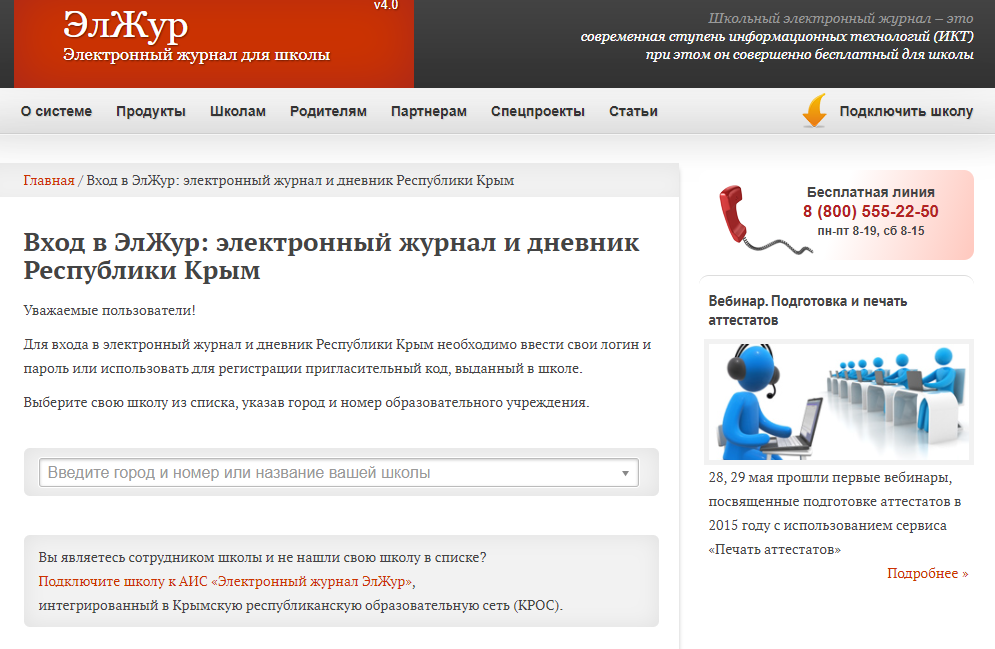This screenshot has height=649, width=995.
Task: Click the webinar thumbnail image
Action: [839, 402]
